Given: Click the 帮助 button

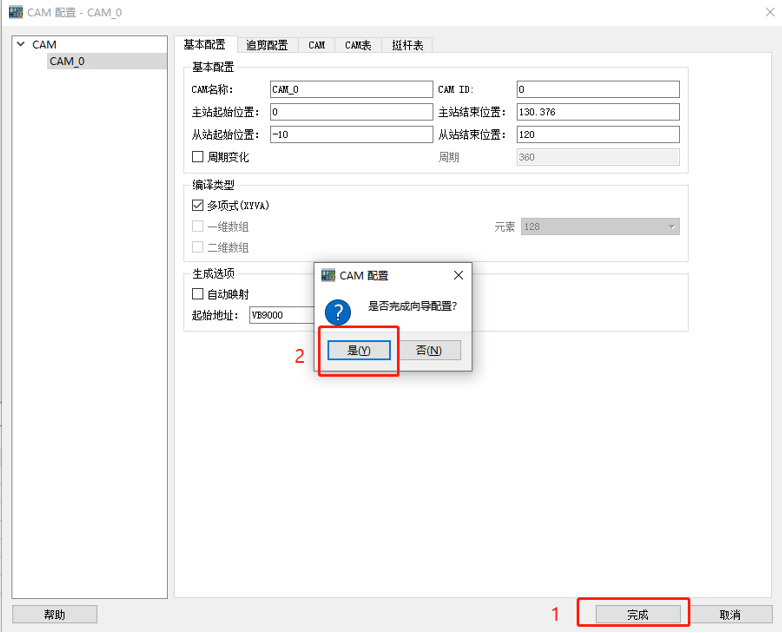Looking at the screenshot, I should (x=54, y=614).
